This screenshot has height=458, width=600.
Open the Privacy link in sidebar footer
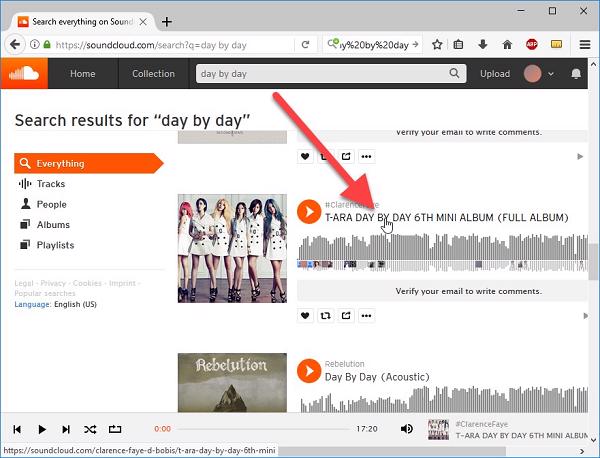click(x=53, y=284)
